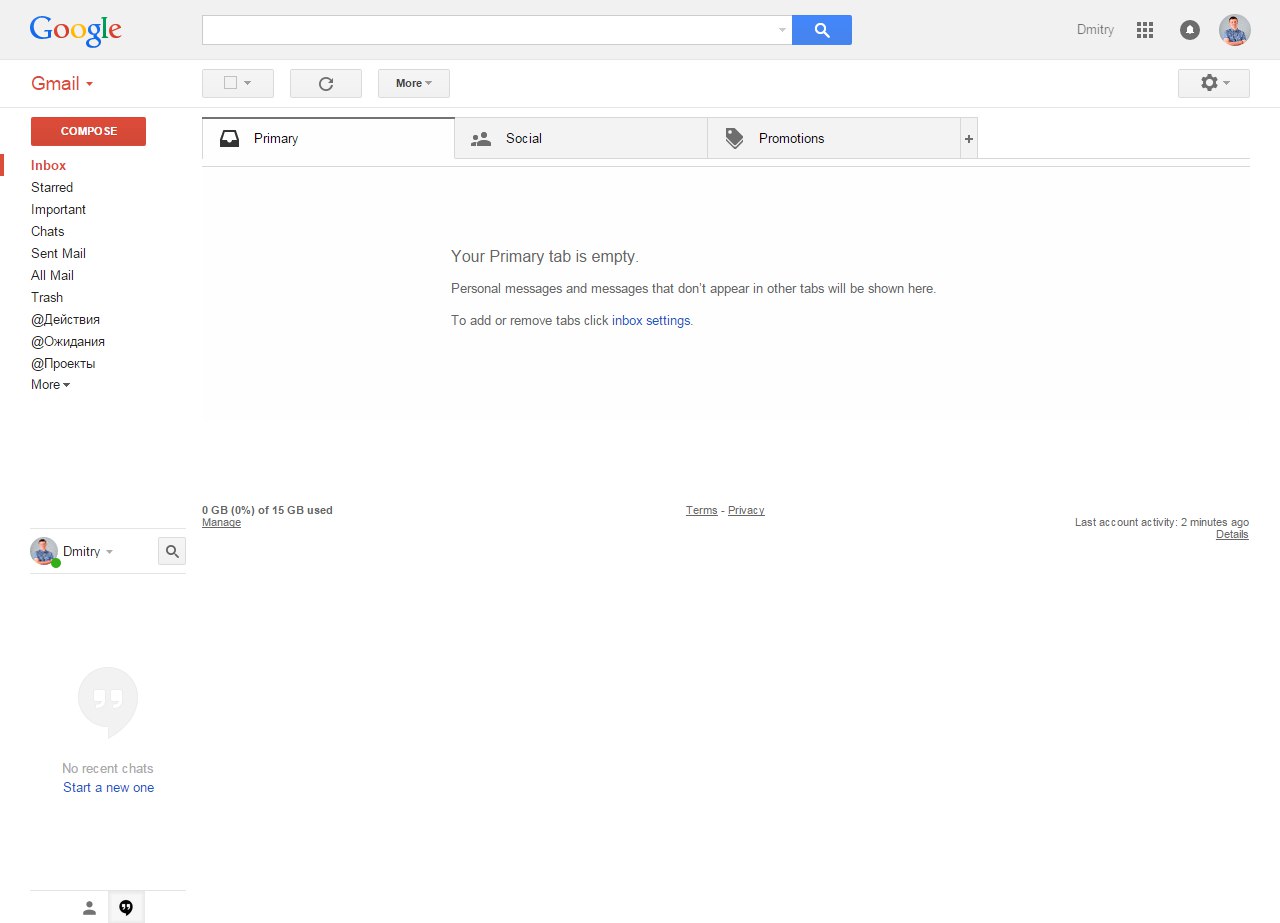Compose a new email
This screenshot has height=923, width=1280.
coord(88,131)
